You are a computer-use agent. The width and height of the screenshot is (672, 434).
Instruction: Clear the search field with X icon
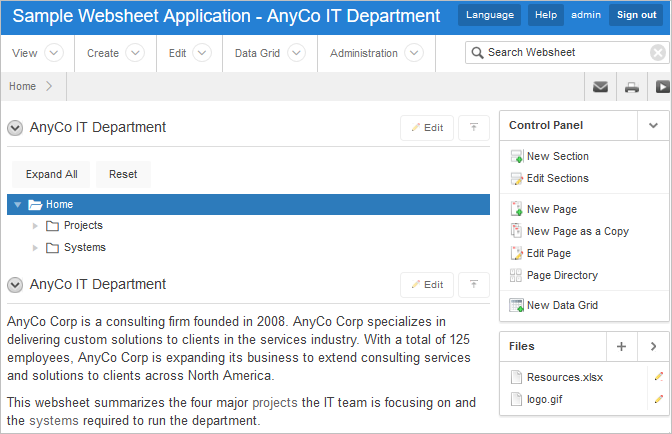[657, 53]
